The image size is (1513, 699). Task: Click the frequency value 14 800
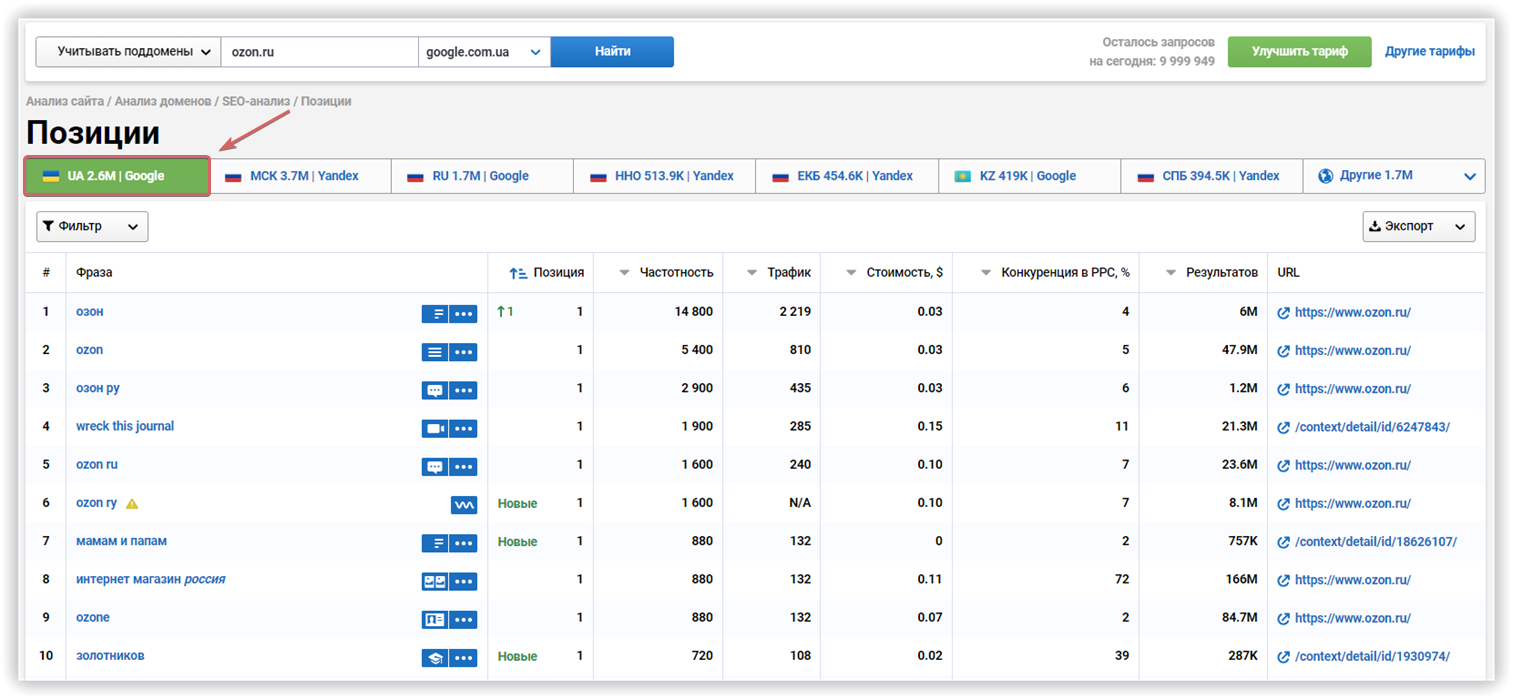tap(694, 313)
